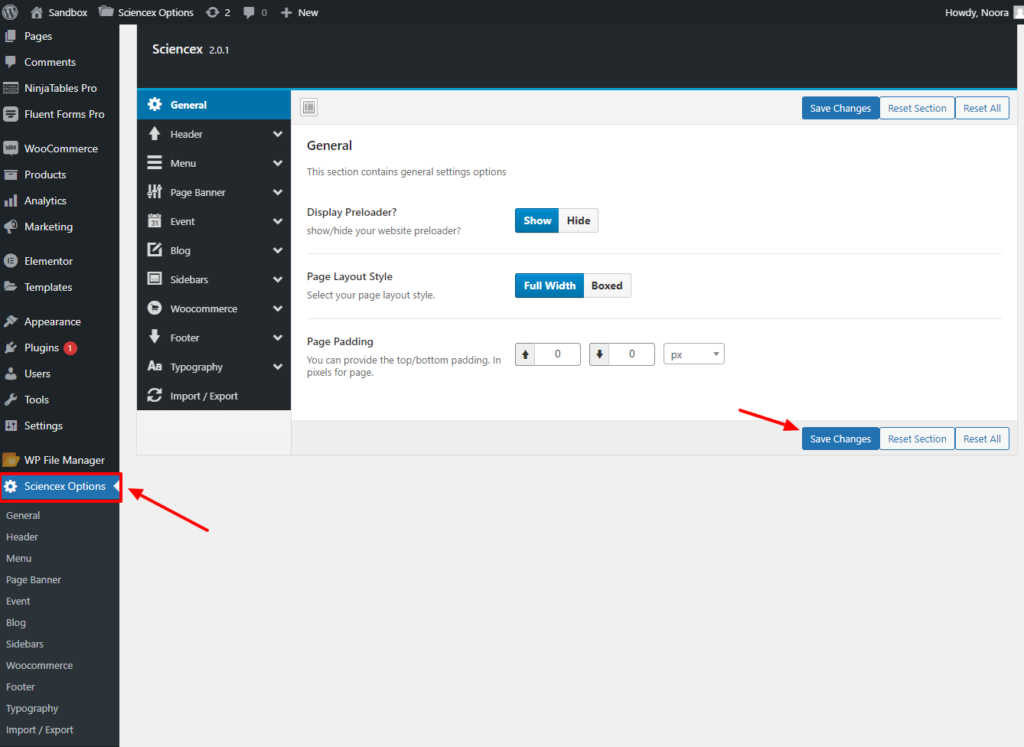Select Boxed page layout style

pyautogui.click(x=607, y=285)
